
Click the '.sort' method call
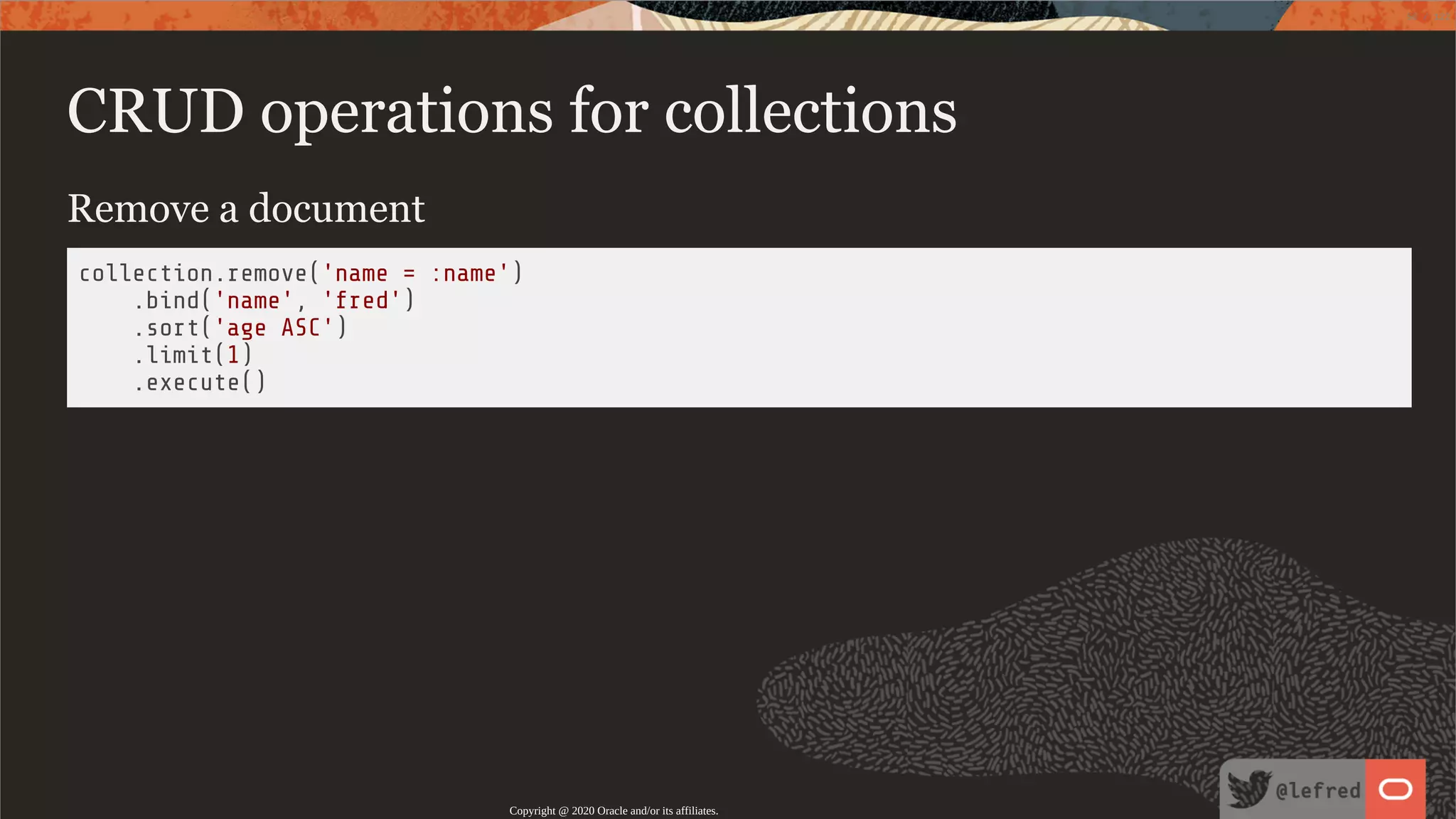(x=168, y=328)
